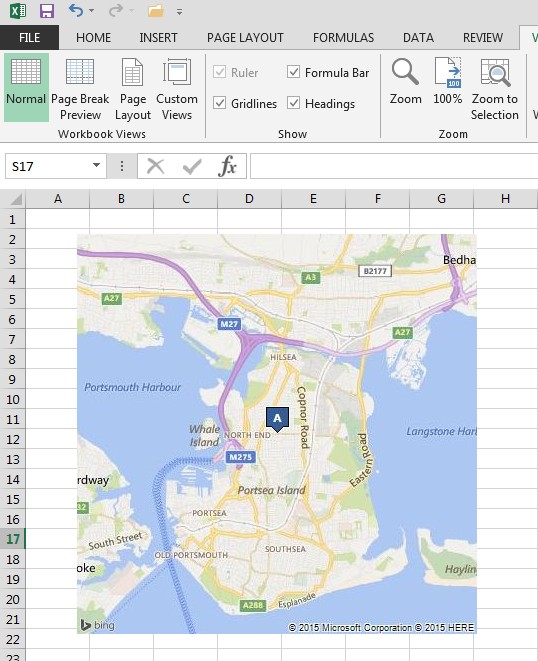
Task: Click the B2177 road badge on map
Action: coord(375,271)
